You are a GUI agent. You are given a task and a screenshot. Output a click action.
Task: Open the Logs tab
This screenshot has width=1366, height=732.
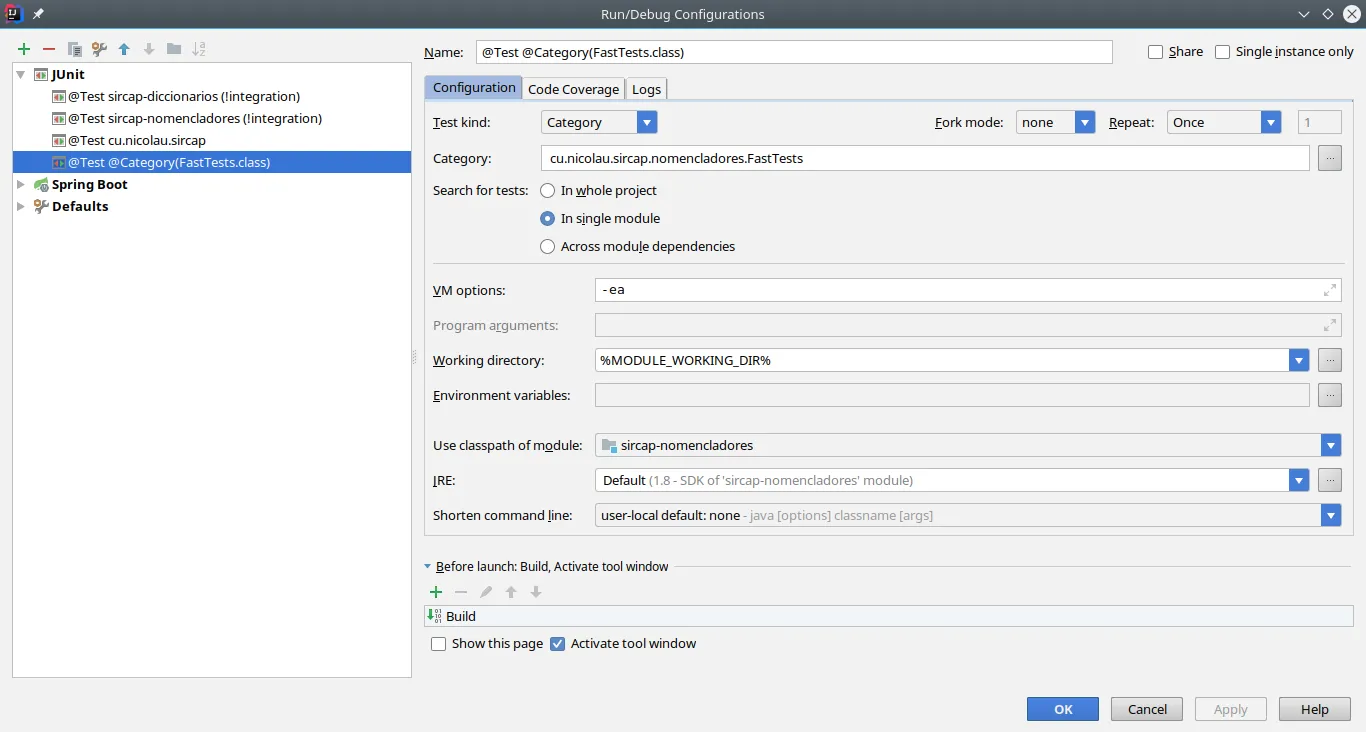pos(646,89)
